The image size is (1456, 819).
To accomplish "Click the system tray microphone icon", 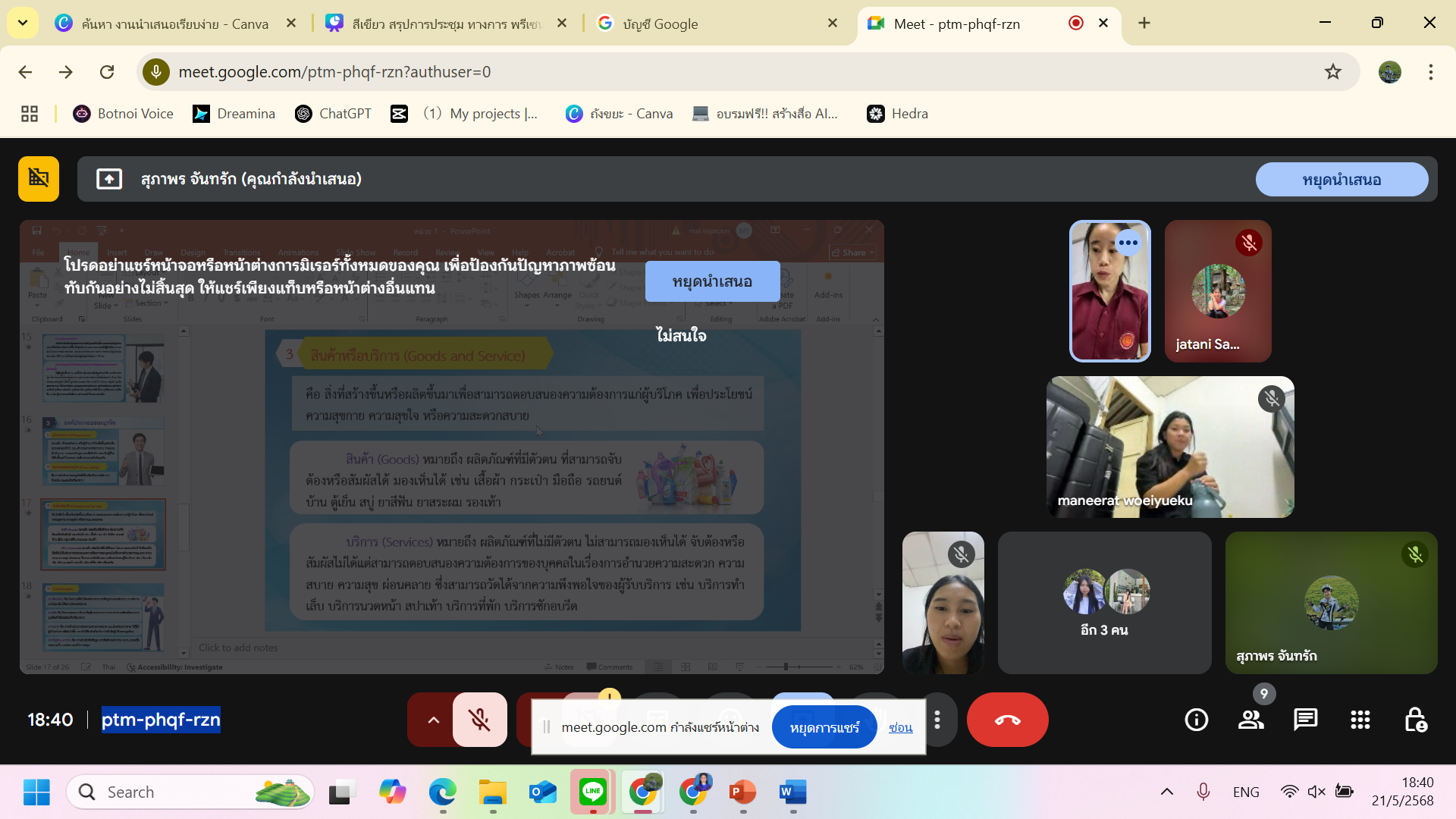I will point(1203,792).
